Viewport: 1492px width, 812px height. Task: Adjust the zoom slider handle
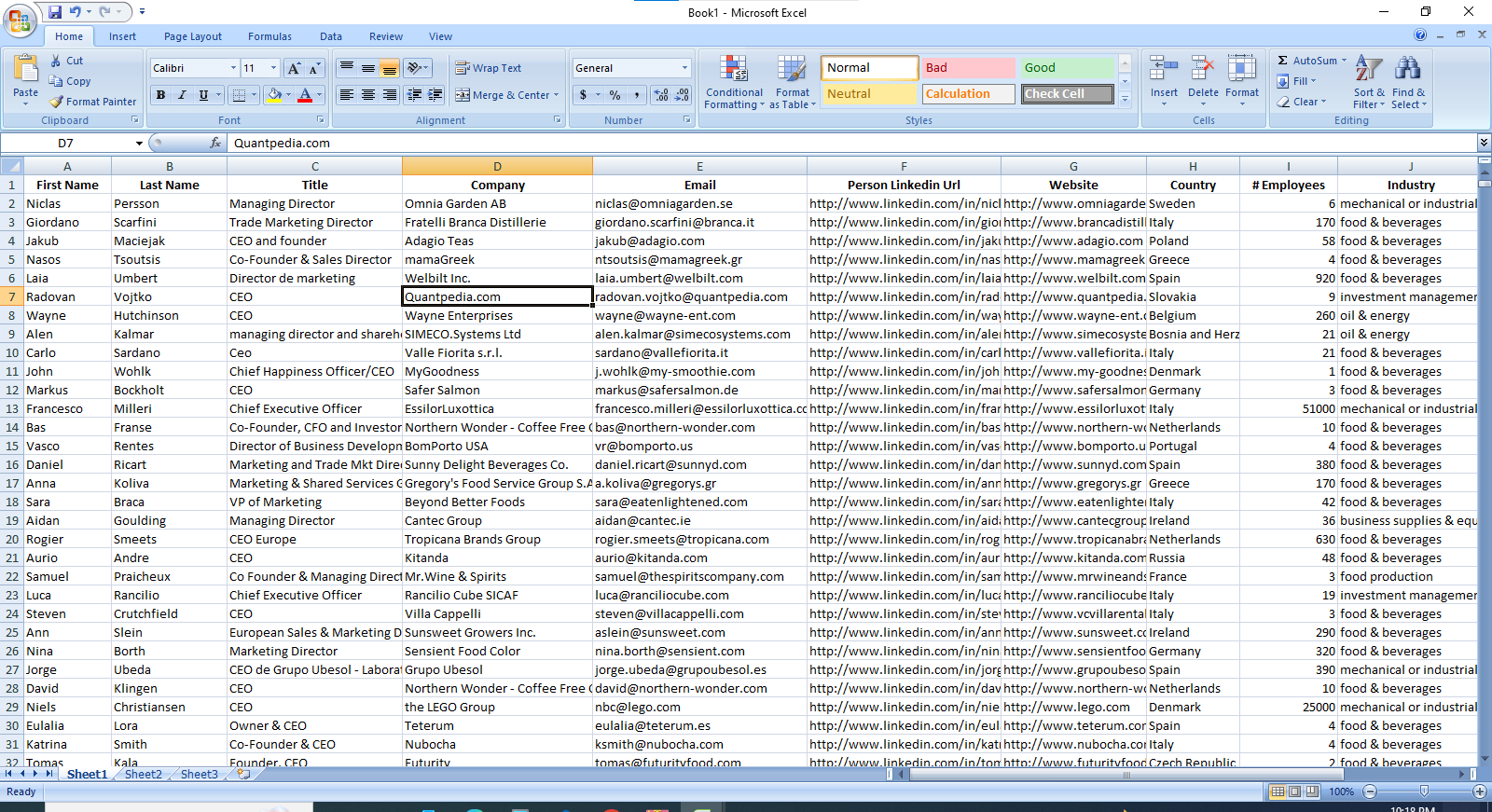coord(1424,791)
